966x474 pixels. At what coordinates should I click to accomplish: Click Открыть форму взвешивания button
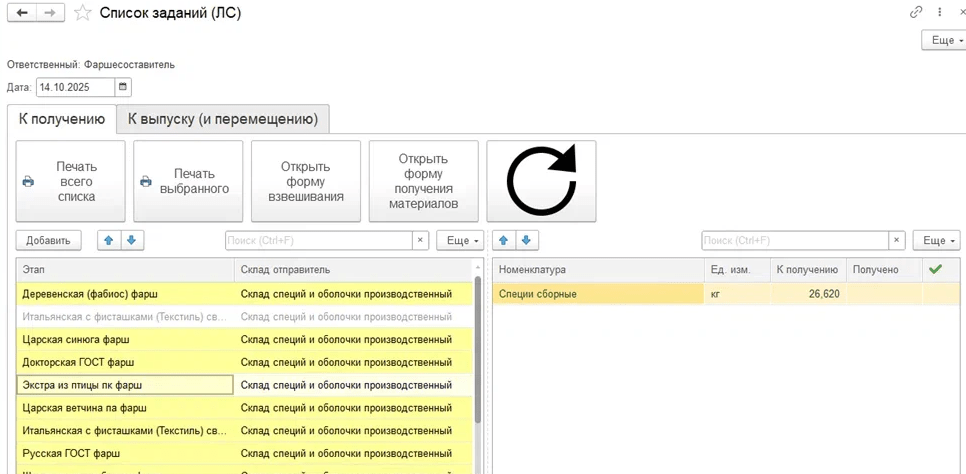[x=305, y=181]
